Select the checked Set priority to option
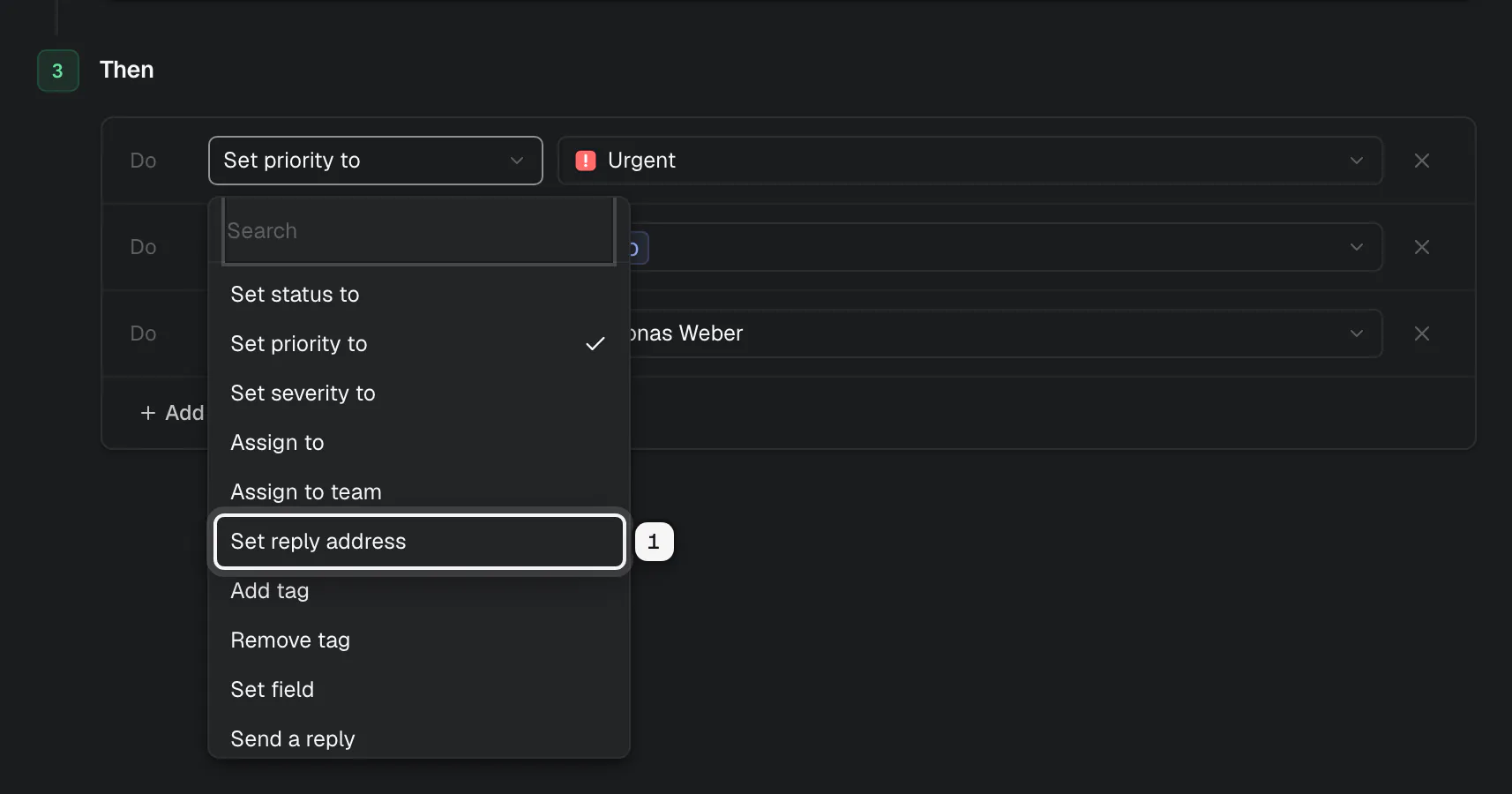This screenshot has width=1512, height=794. pos(419,344)
